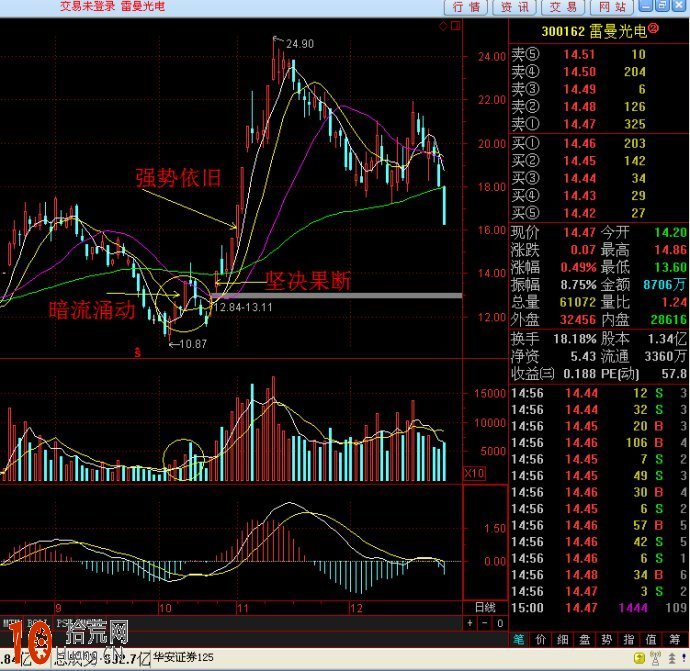
Task: Click month marker 12 on the time axis
Action: coord(356,609)
